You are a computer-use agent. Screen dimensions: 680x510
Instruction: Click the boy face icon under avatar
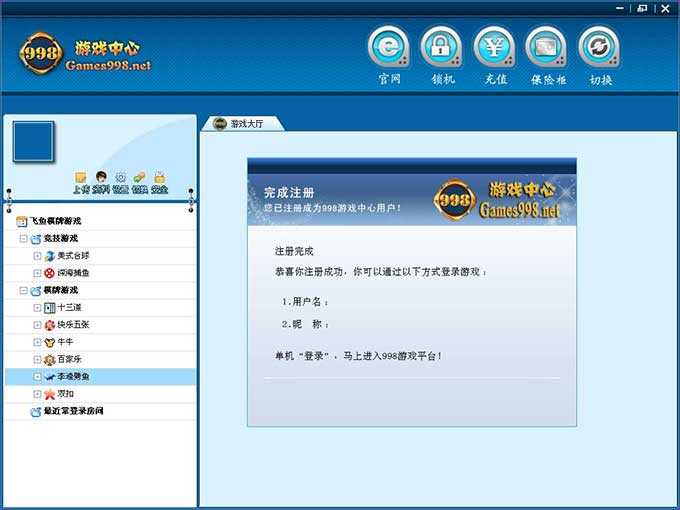[x=101, y=177]
